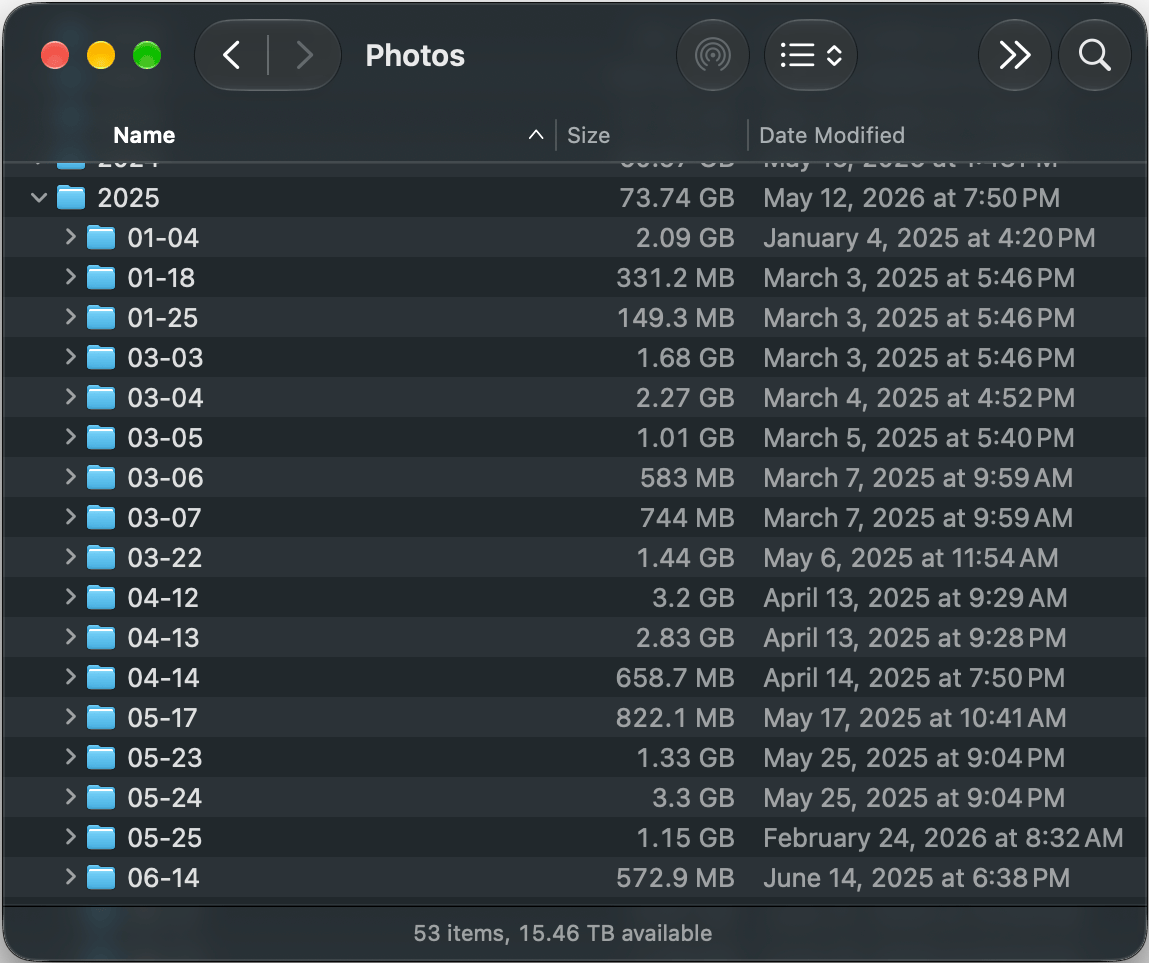Screen dimensions: 1149x963
Task: Click date June 14, 2025 at 6:38 PM
Action: click(917, 878)
